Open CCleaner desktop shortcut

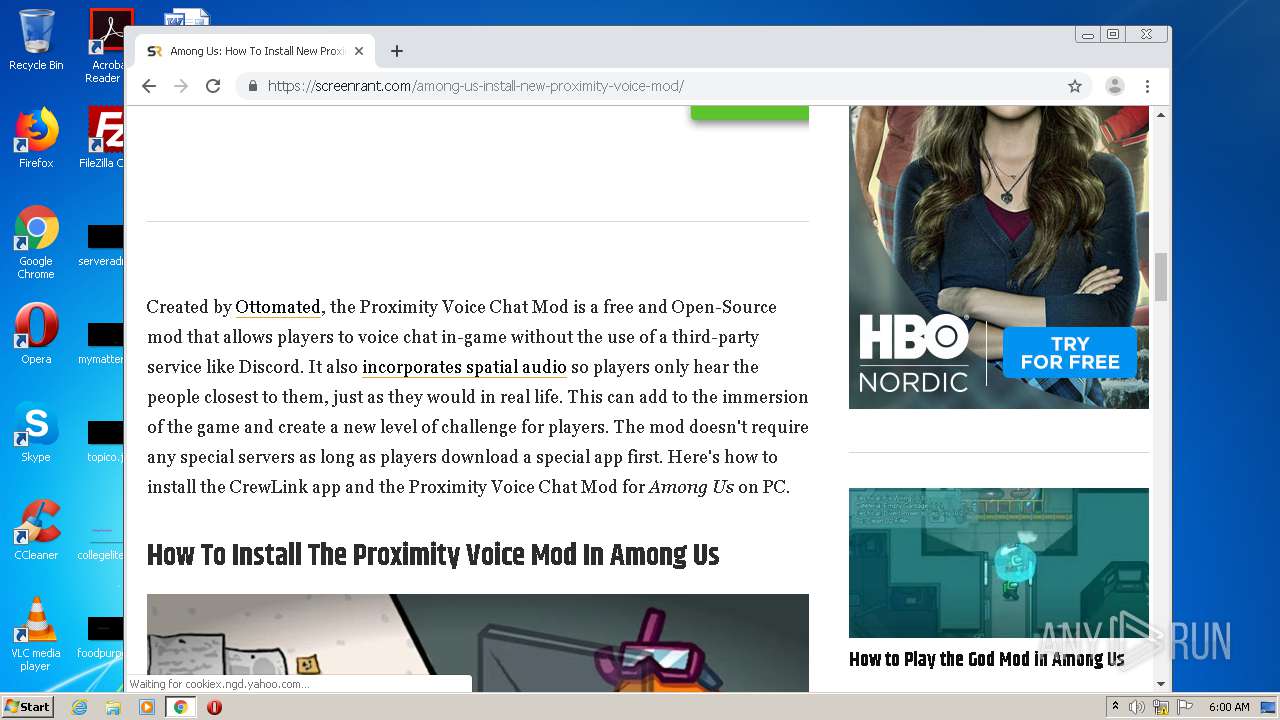(36, 530)
